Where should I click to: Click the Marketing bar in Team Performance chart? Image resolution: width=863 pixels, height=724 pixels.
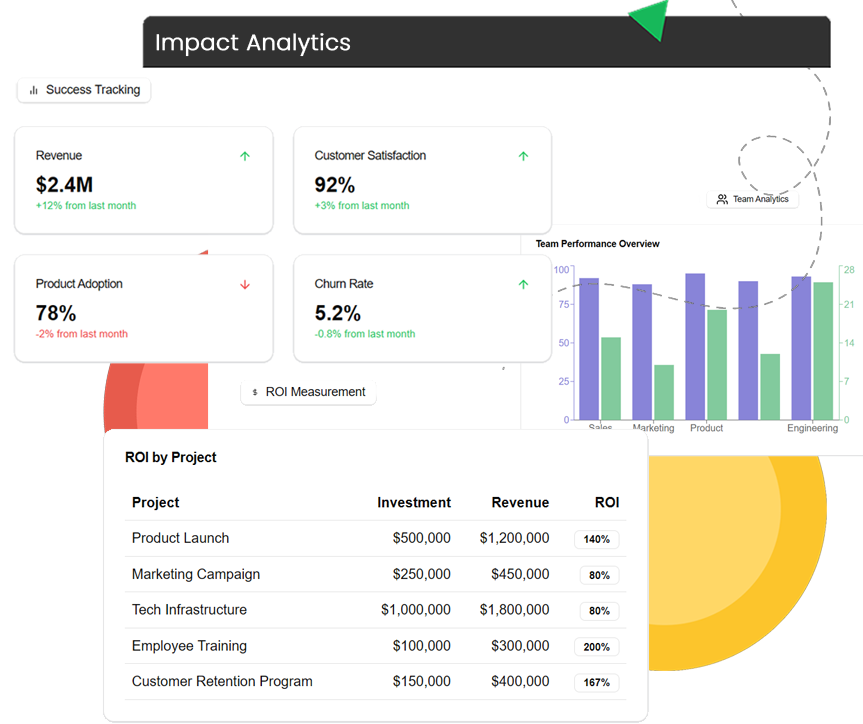(x=640, y=350)
